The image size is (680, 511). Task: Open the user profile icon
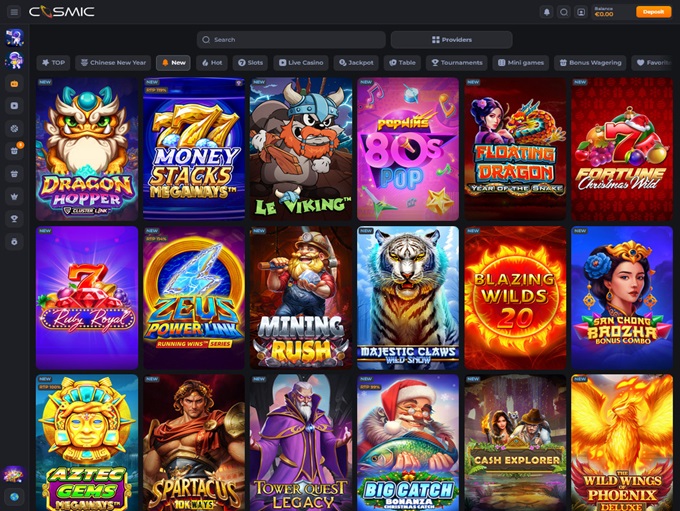pyautogui.click(x=581, y=12)
